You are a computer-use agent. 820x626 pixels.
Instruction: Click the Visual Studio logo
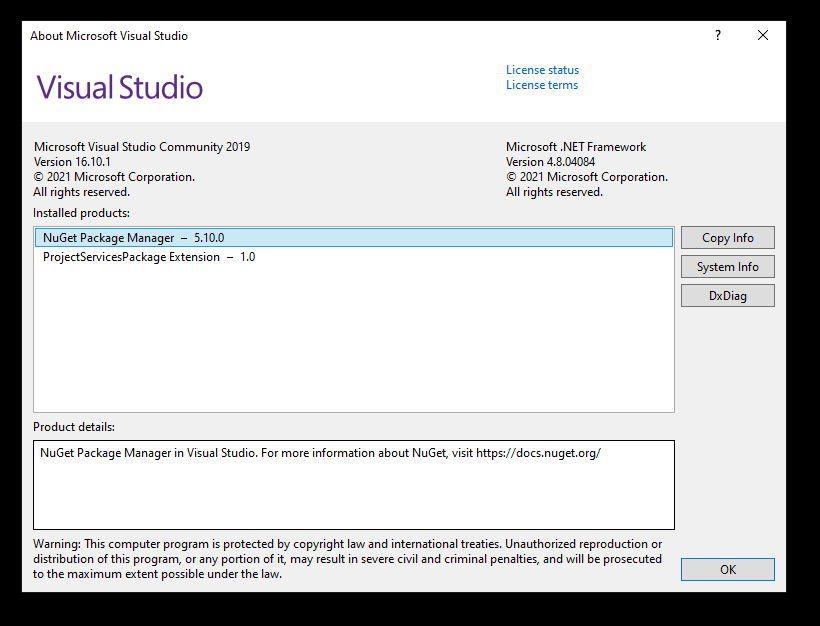[x=120, y=87]
